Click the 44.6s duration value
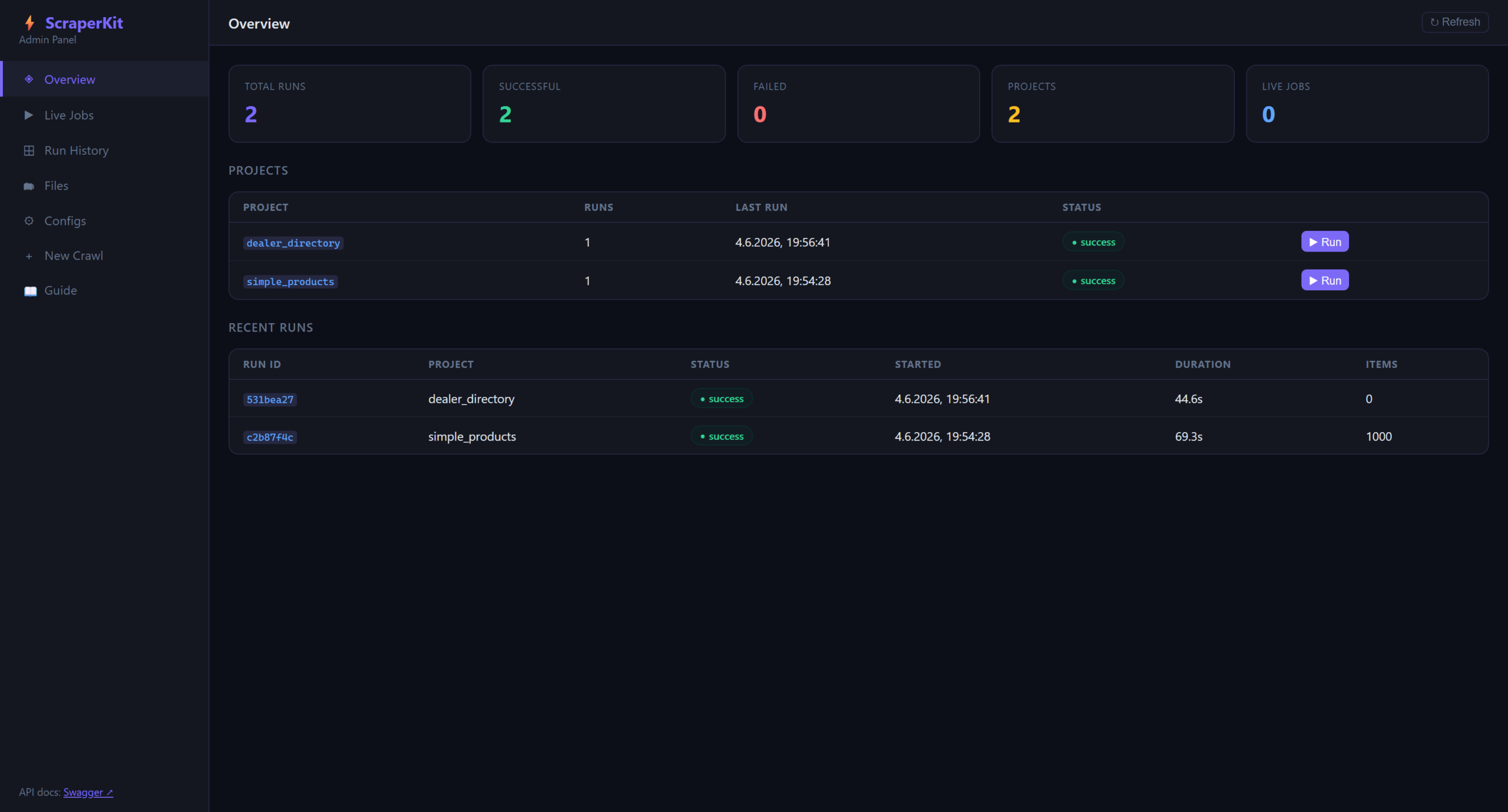 tap(1188, 399)
